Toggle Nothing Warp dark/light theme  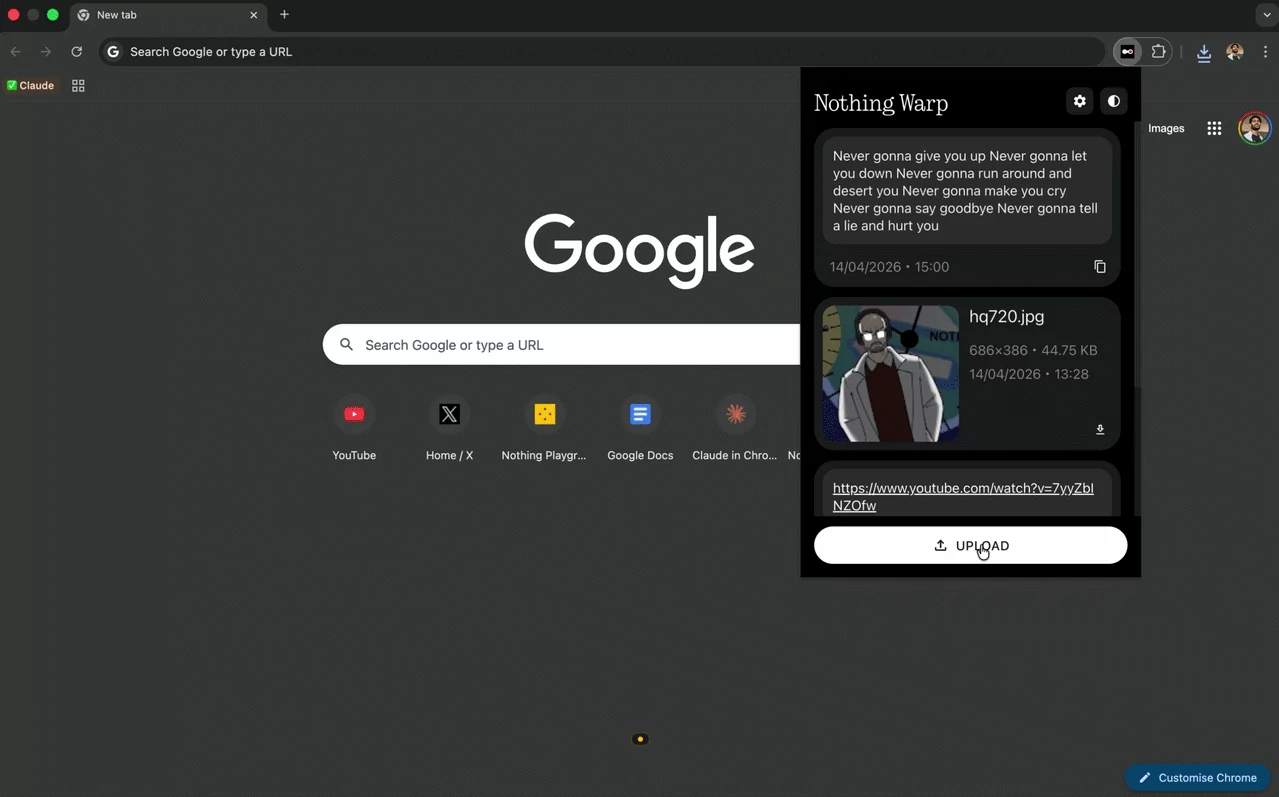(x=1113, y=101)
